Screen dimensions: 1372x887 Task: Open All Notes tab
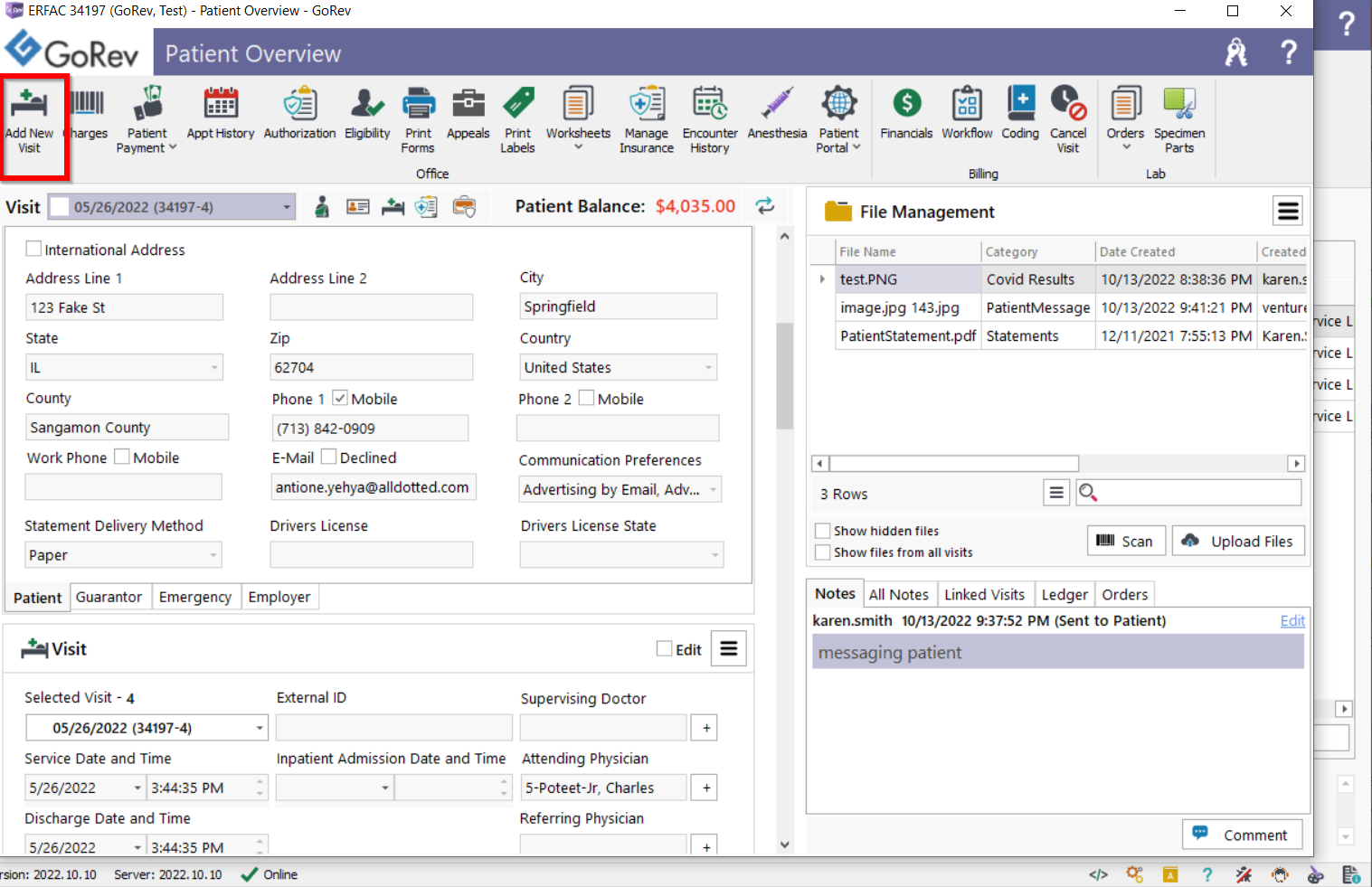[898, 594]
